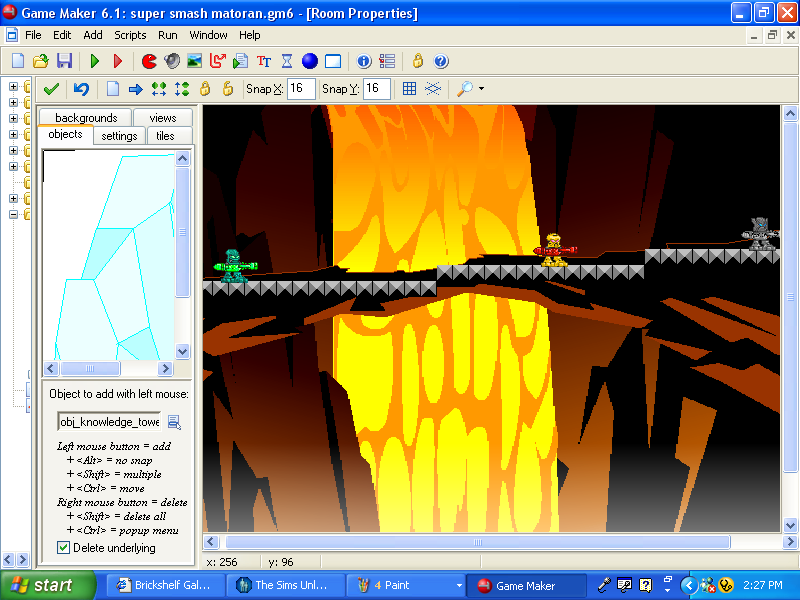Viewport: 800px width, 600px height.
Task: Open the Scripts menu
Action: tap(130, 35)
